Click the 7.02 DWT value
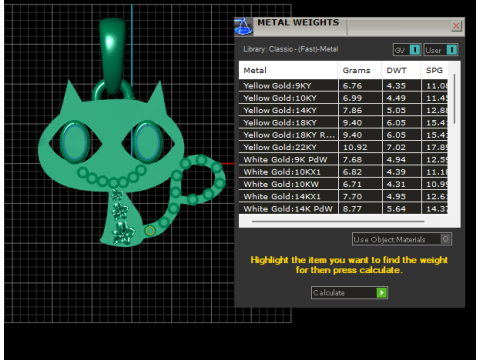Image resolution: width=480 pixels, height=360 pixels. point(396,147)
